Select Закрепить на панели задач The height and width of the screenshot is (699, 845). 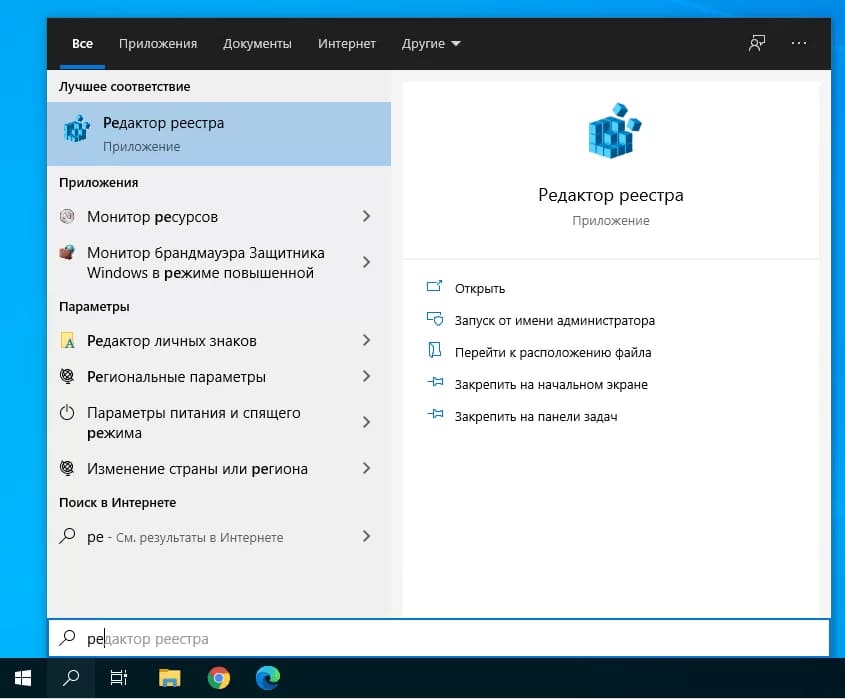pos(536,417)
